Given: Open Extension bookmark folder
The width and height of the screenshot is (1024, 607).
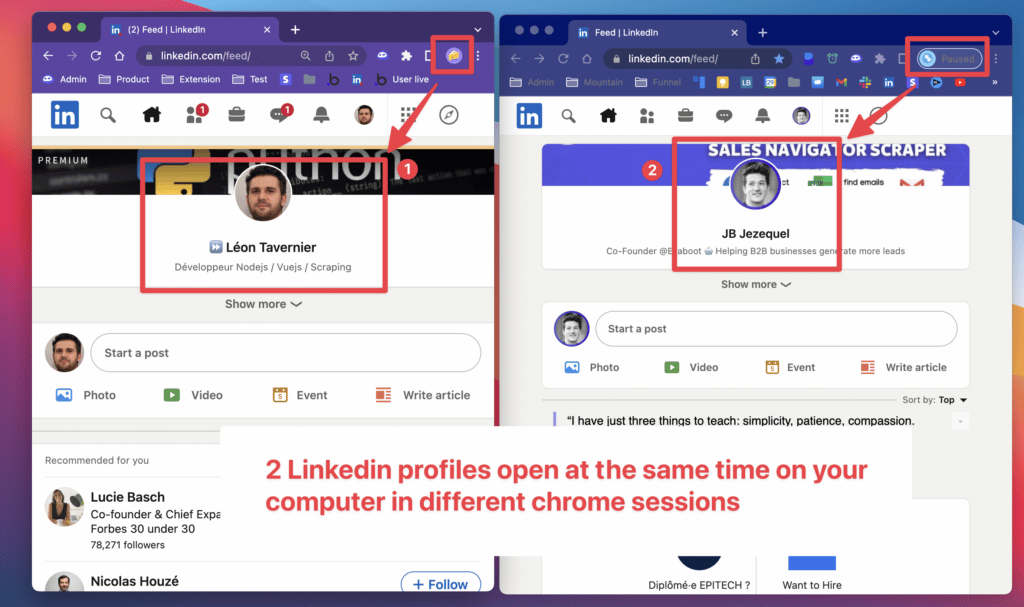Looking at the screenshot, I should pos(191,79).
